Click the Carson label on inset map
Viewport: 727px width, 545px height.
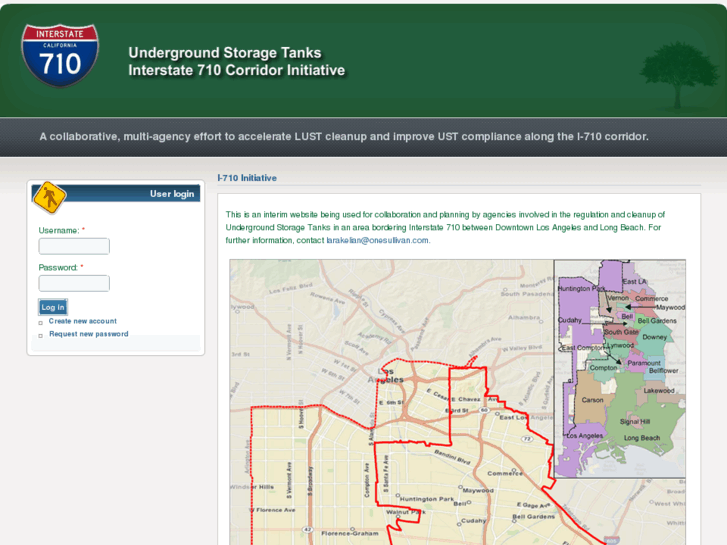(593, 400)
